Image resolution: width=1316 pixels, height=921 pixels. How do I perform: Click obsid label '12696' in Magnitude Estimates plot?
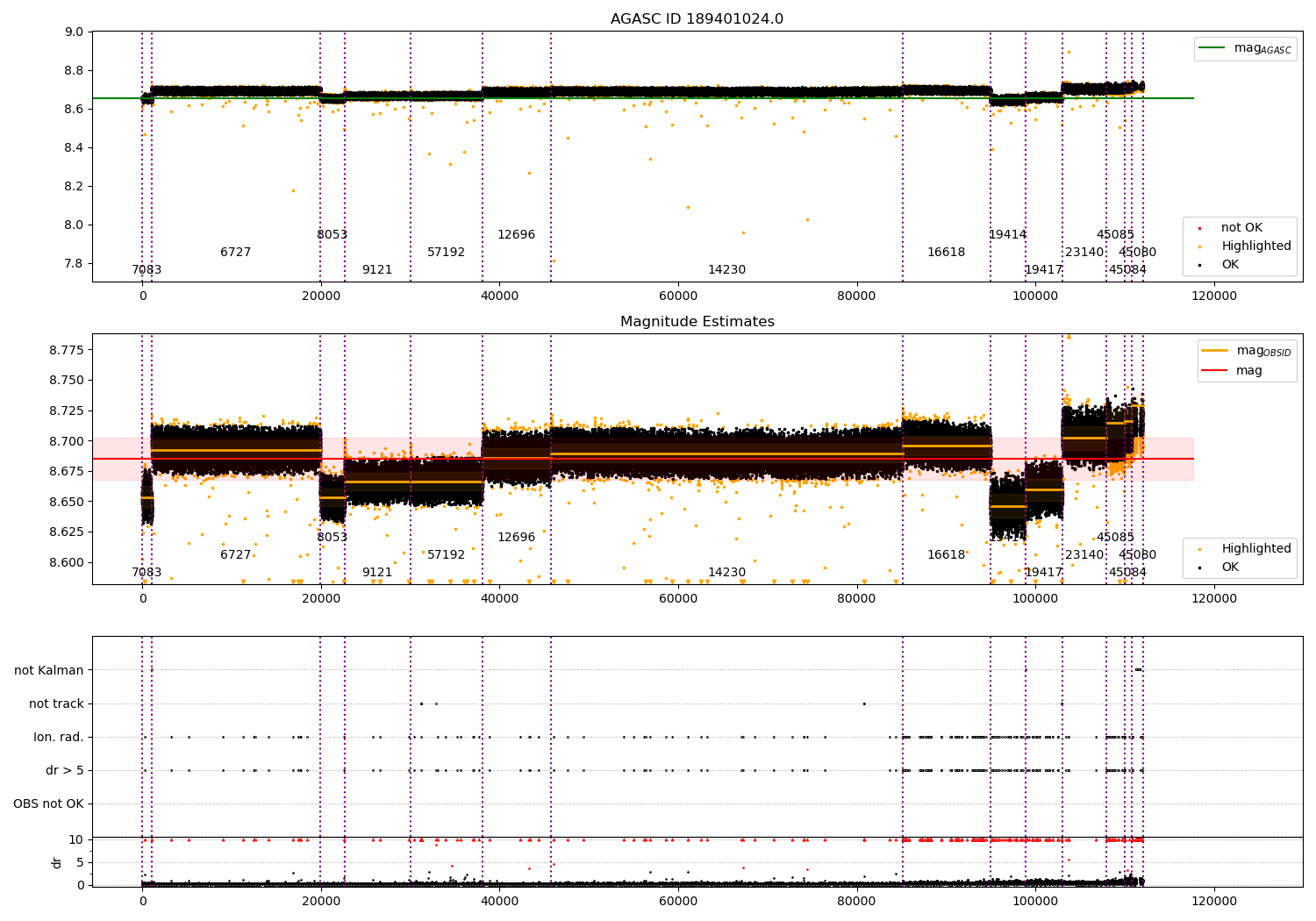pyautogui.click(x=516, y=538)
